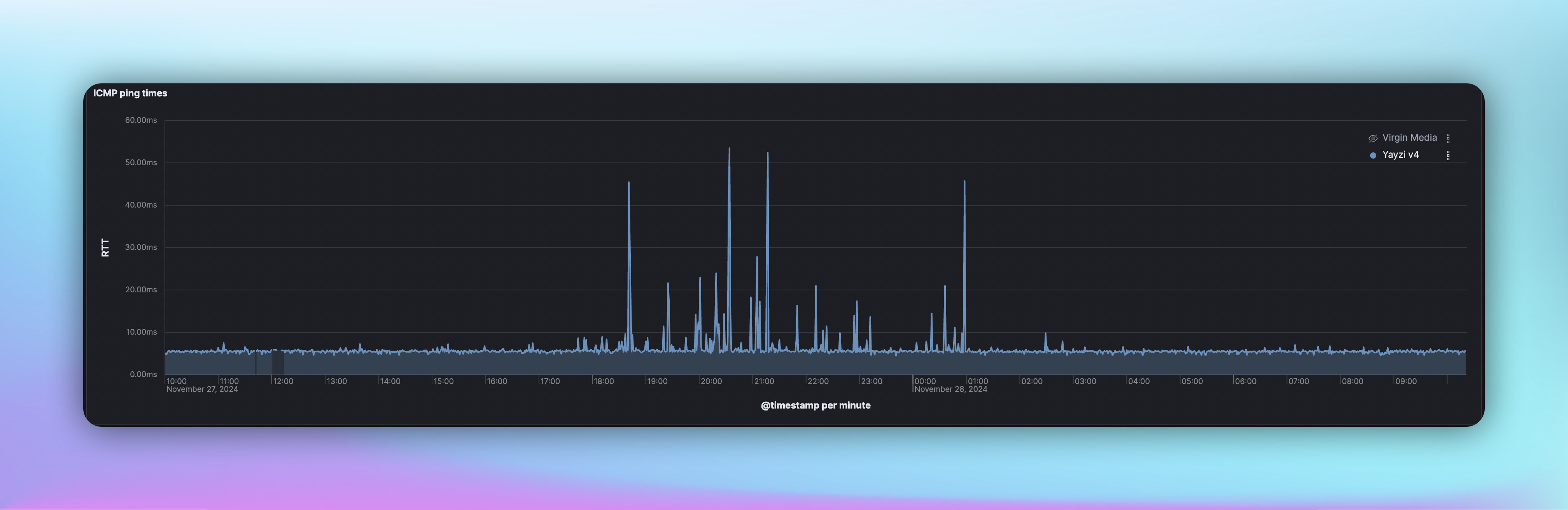Image resolution: width=1568 pixels, height=510 pixels.
Task: Click the 10:00 time axis label
Action: tap(177, 382)
